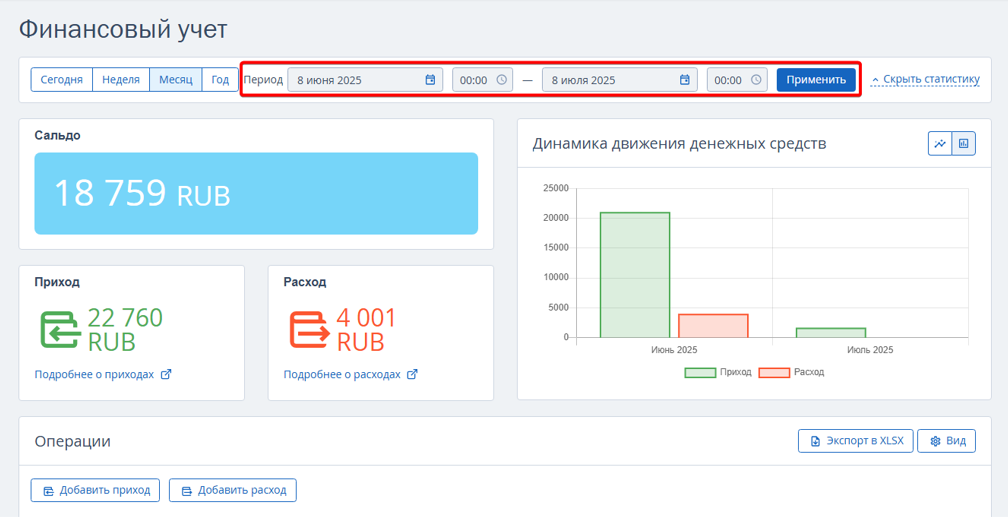Switch chart to bar graph view
Viewport: 1008px width, 517px height.
[x=964, y=143]
